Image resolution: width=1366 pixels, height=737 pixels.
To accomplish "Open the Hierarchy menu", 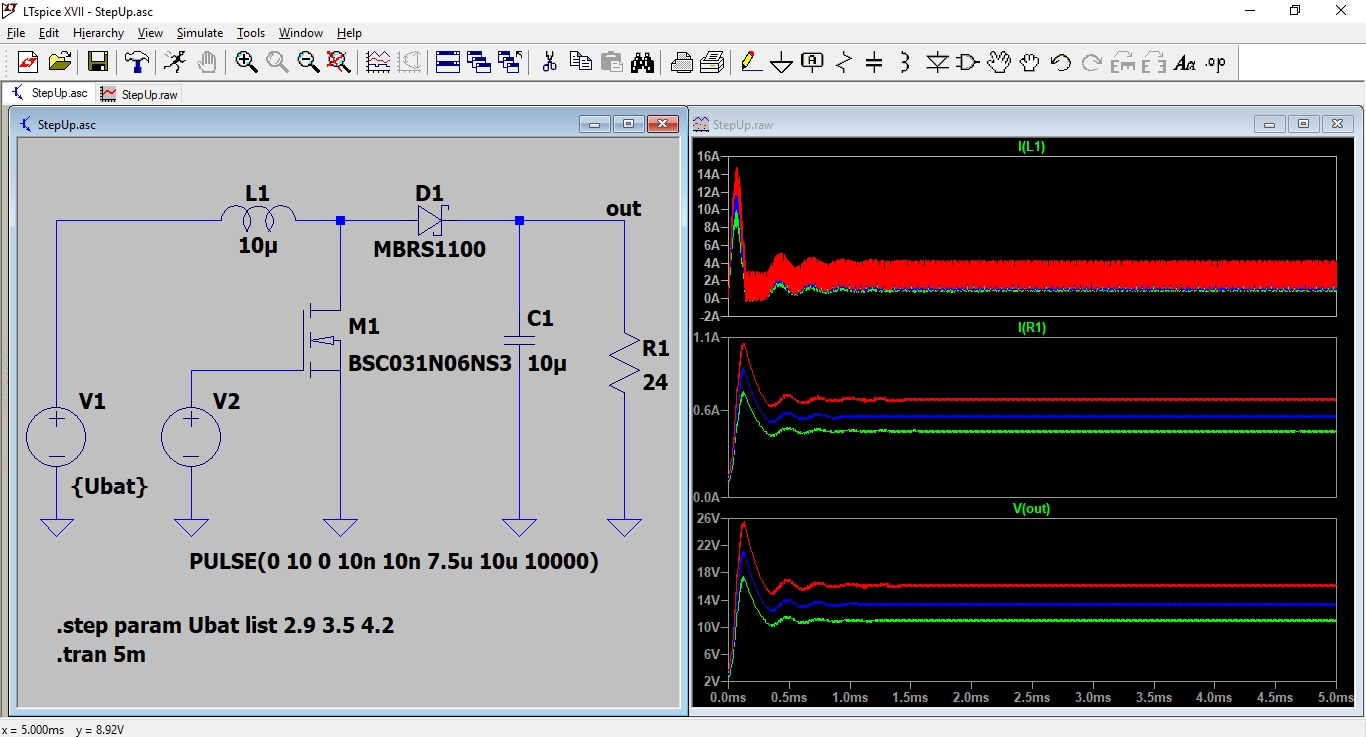I will pyautogui.click(x=98, y=33).
